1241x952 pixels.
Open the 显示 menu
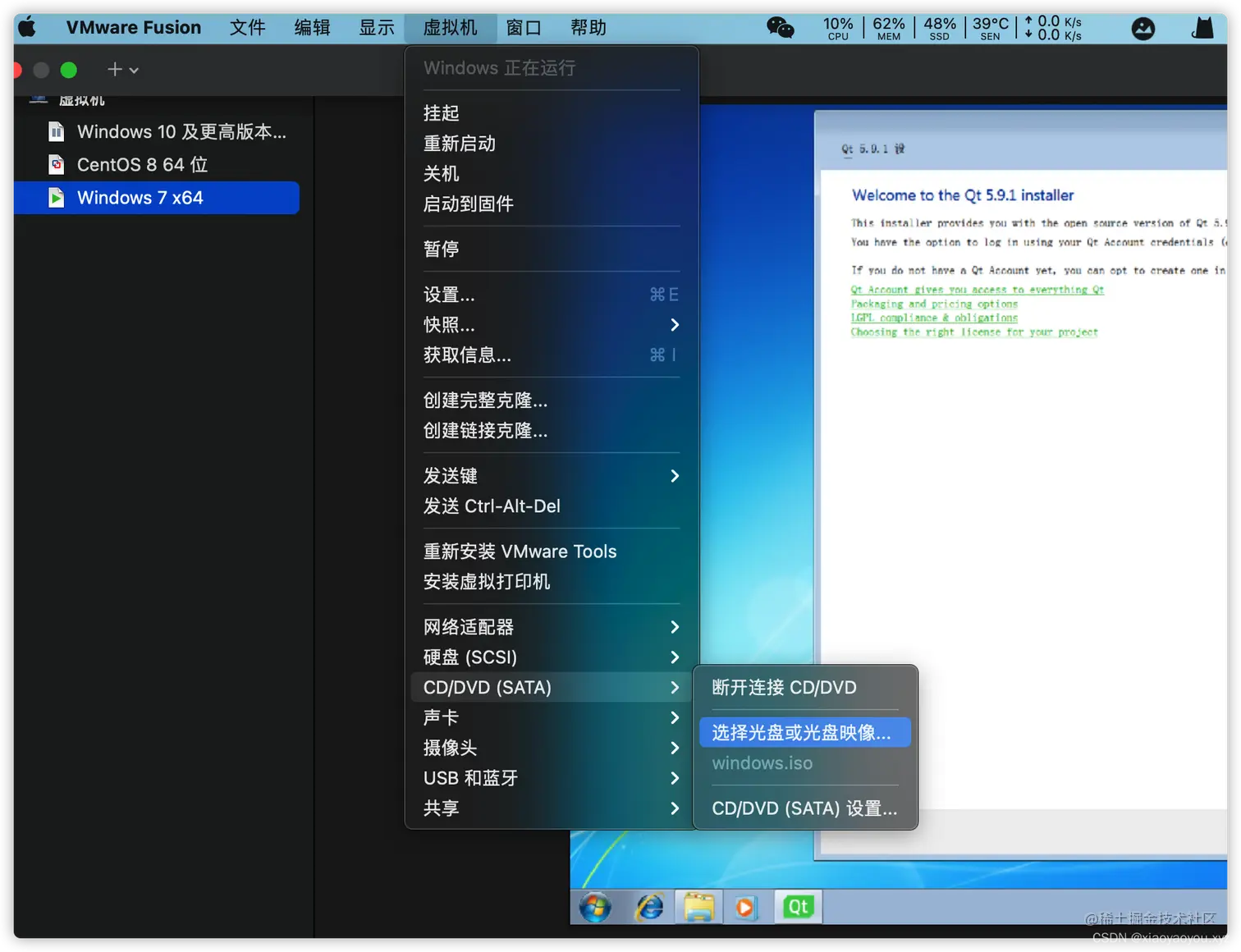(377, 28)
